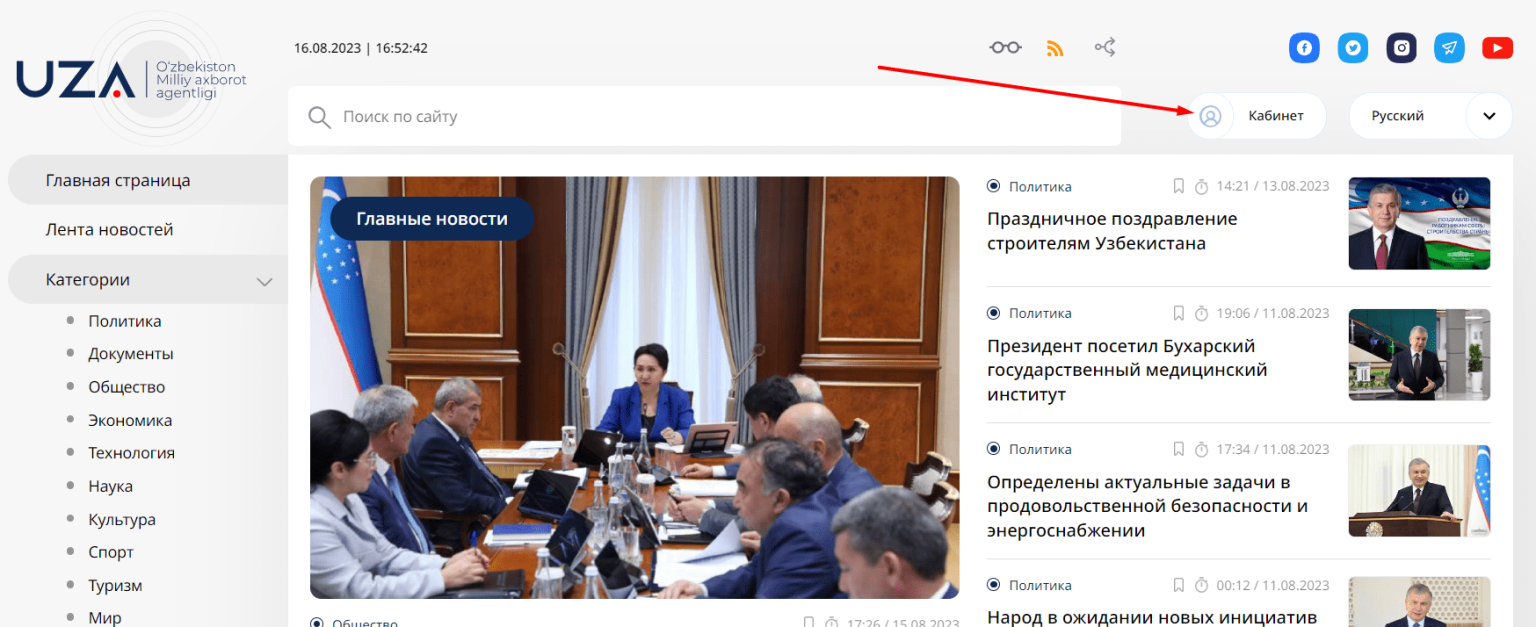Collapse the Категории sidebar section
This screenshot has width=1536, height=627.
coord(264,281)
